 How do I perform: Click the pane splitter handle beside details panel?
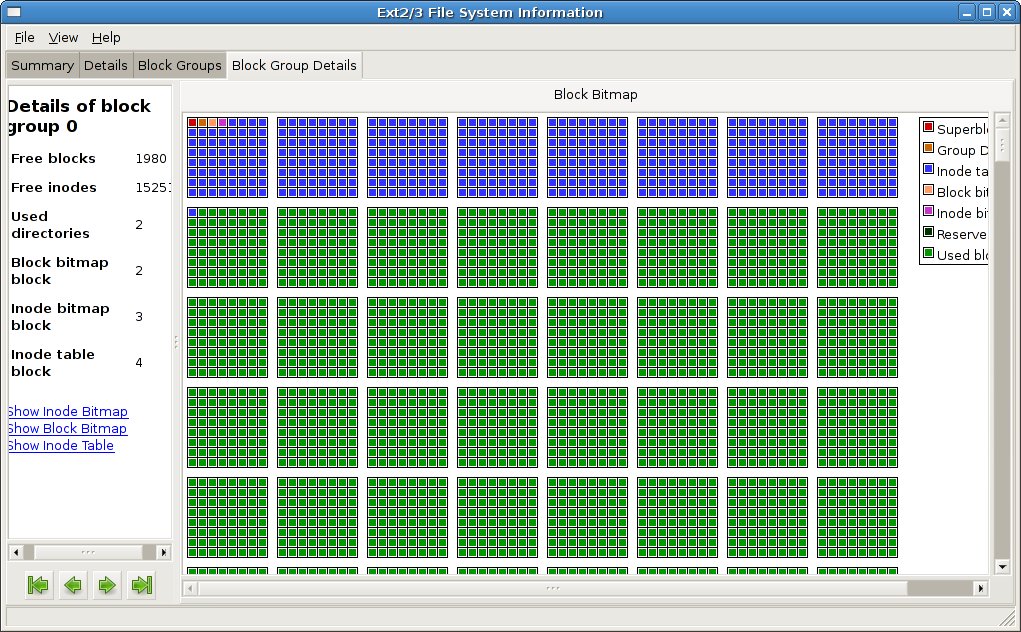(176, 342)
